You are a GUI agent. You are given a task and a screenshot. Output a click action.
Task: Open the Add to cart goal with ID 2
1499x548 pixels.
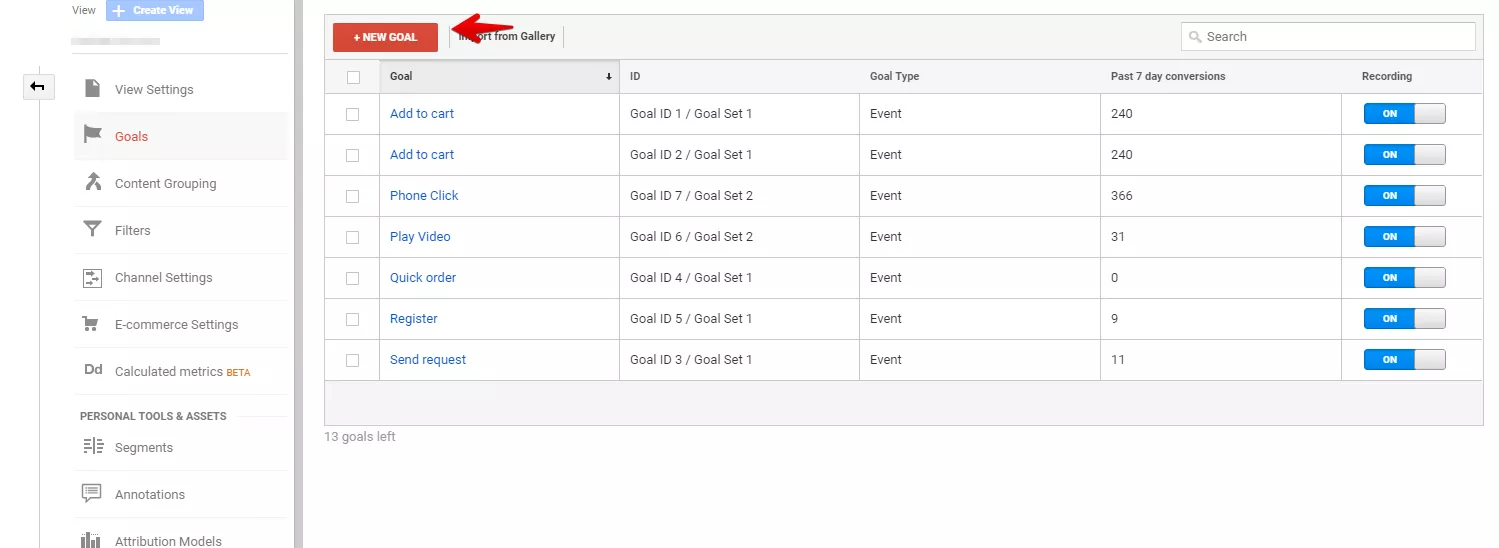422,155
